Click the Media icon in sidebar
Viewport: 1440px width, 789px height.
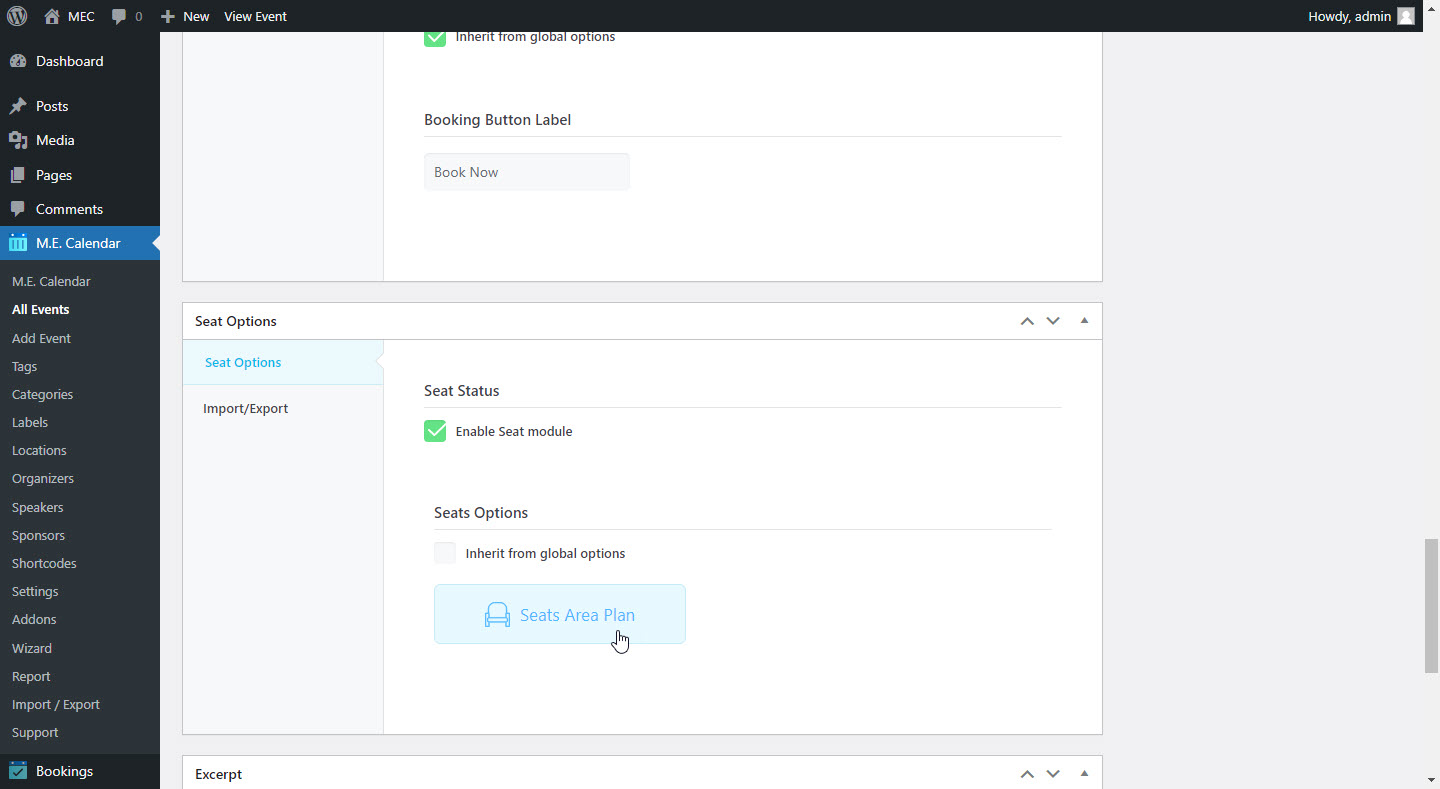pos(18,140)
